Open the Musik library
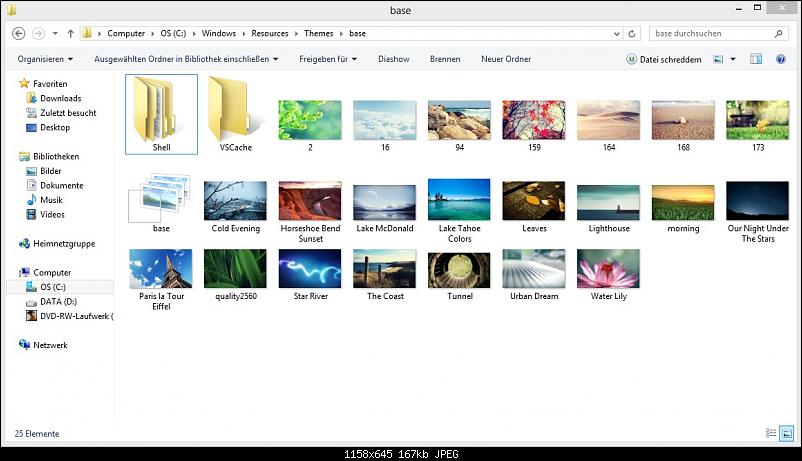The width and height of the screenshot is (802, 461). (44, 200)
